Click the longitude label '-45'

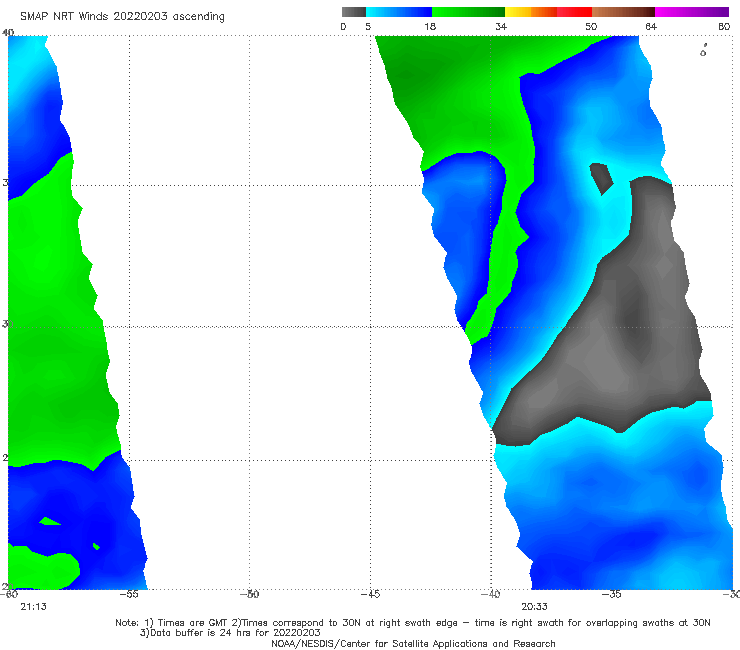click(x=370, y=594)
